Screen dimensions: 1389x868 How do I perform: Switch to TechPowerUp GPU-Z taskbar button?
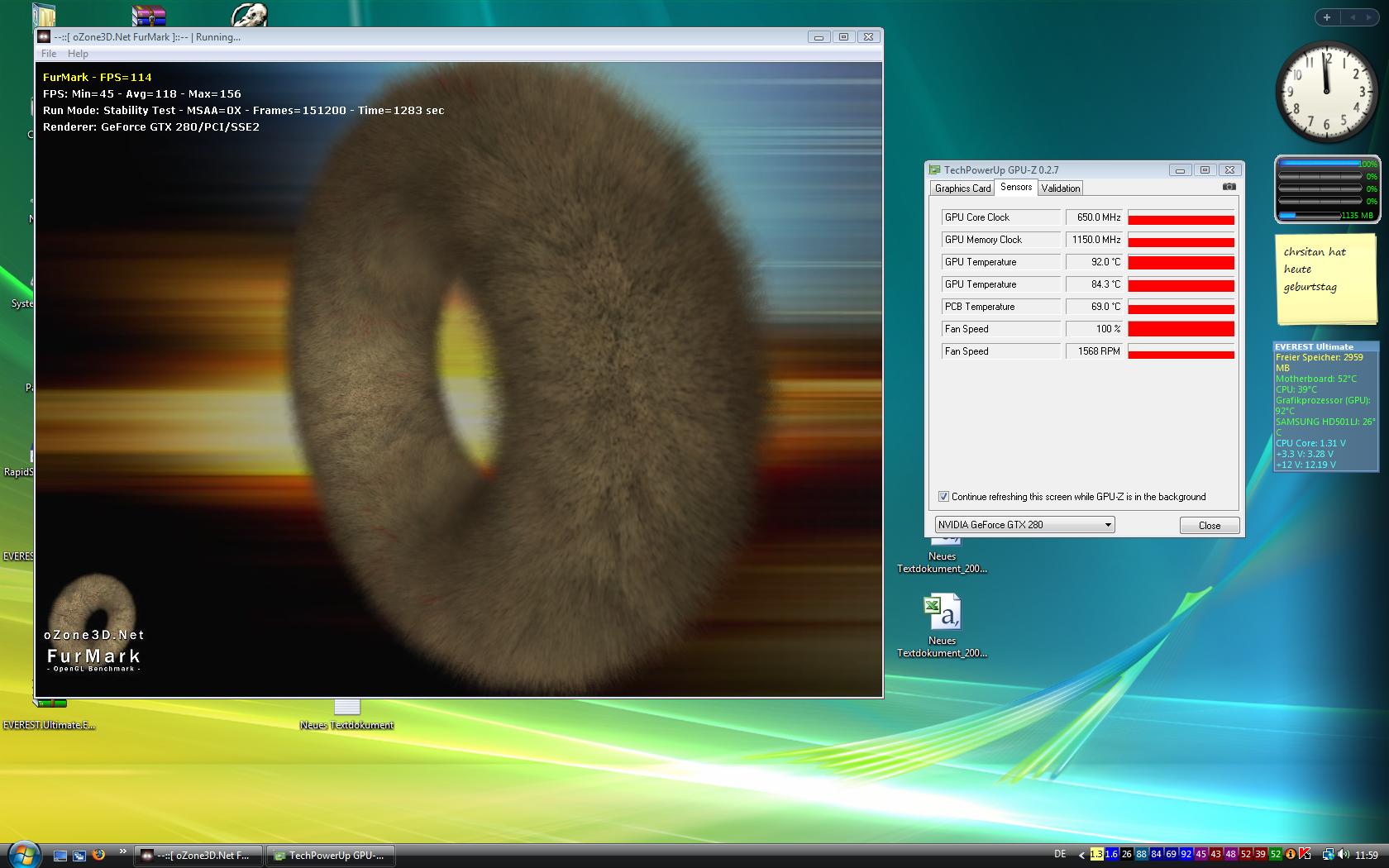(x=331, y=856)
